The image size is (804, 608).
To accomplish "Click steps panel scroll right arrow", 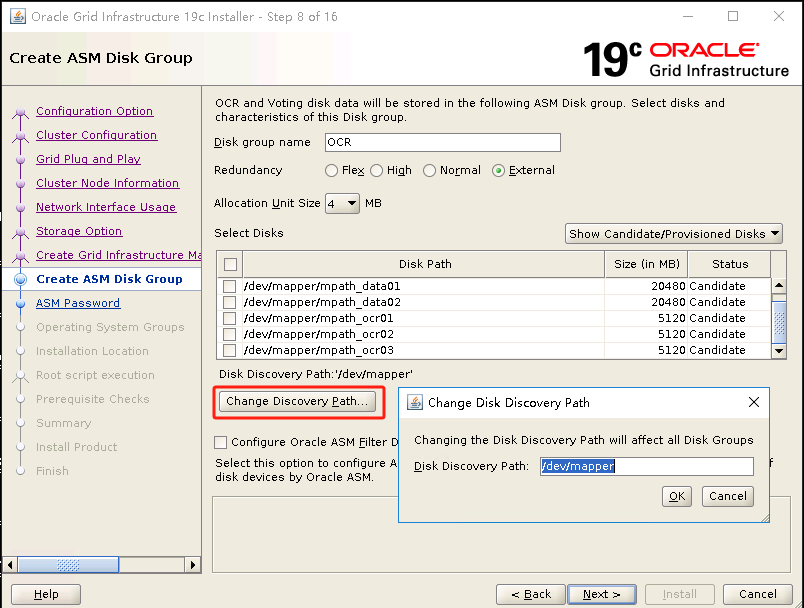I will pyautogui.click(x=193, y=565).
